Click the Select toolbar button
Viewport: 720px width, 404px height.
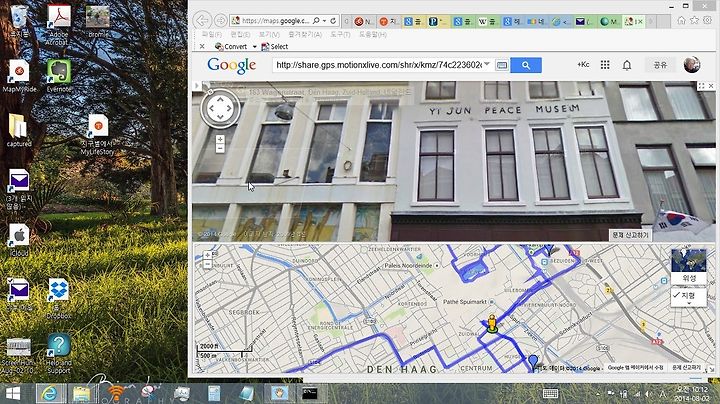point(275,46)
